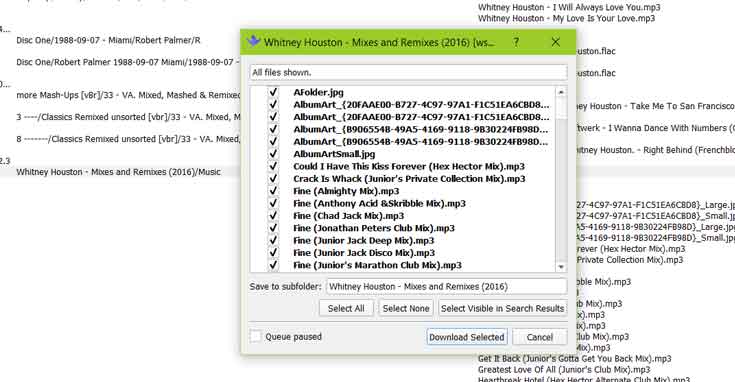Select Crack Is Whack (Junior's Private Collection Mix).mp3
735x382 pixels.
pyautogui.click(x=409, y=179)
